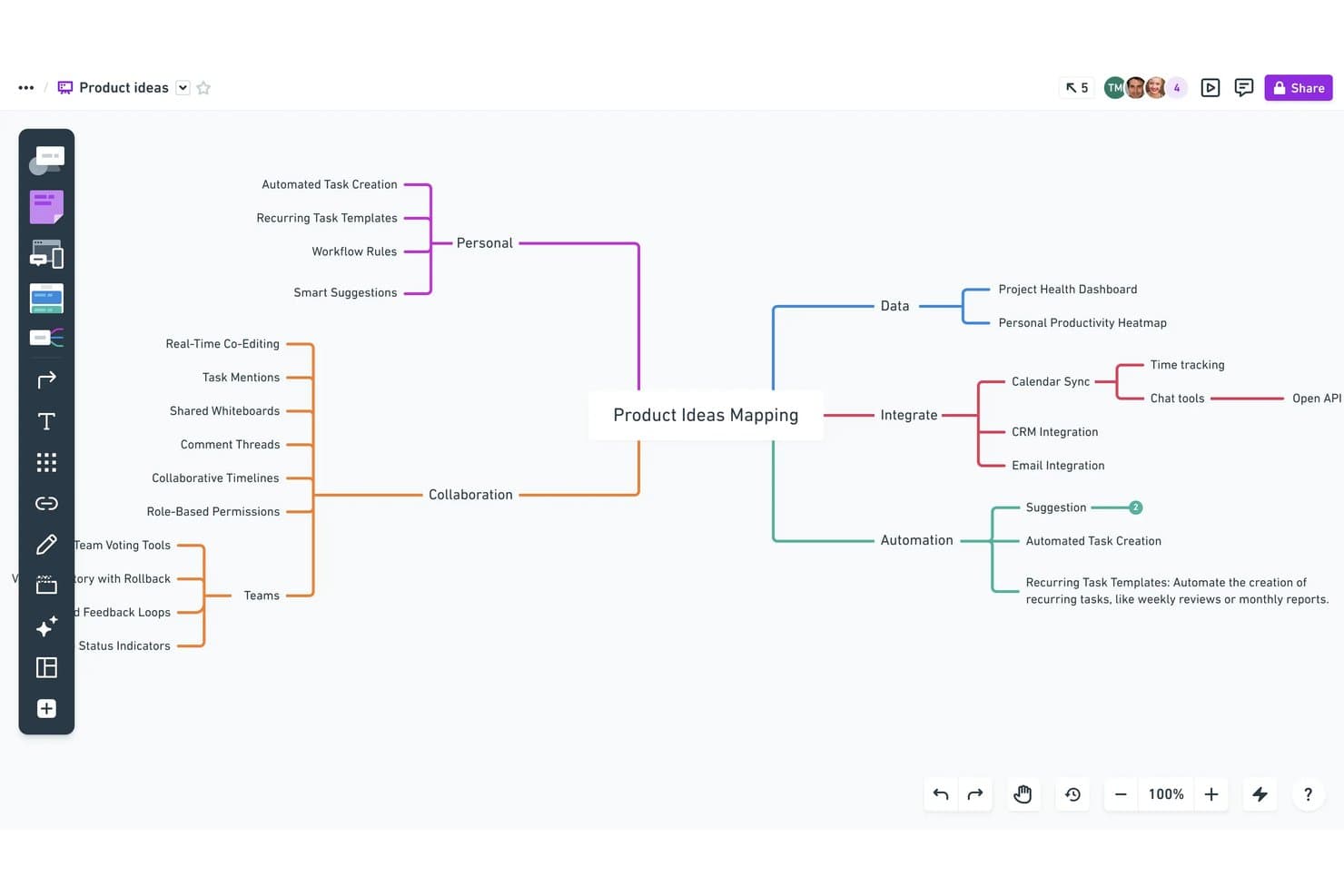
Task: Open the dot grid tool in the left toolbar
Action: [x=46, y=462]
